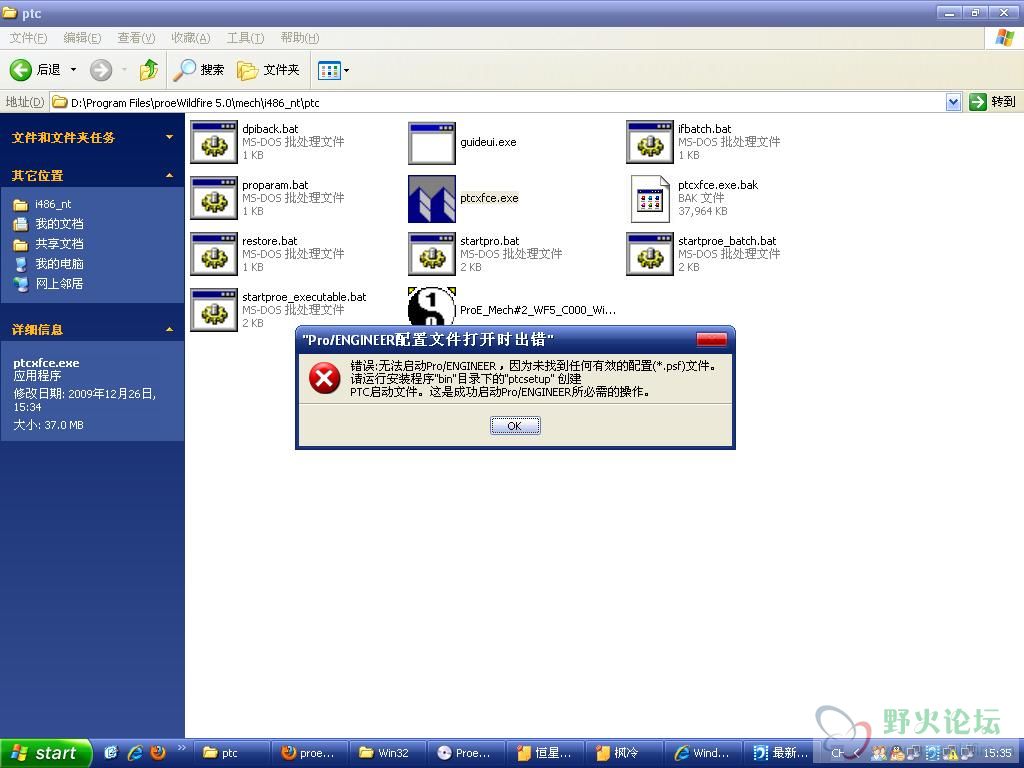Click the show desktop quick launch icon
The height and width of the screenshot is (768, 1024).
(111, 753)
